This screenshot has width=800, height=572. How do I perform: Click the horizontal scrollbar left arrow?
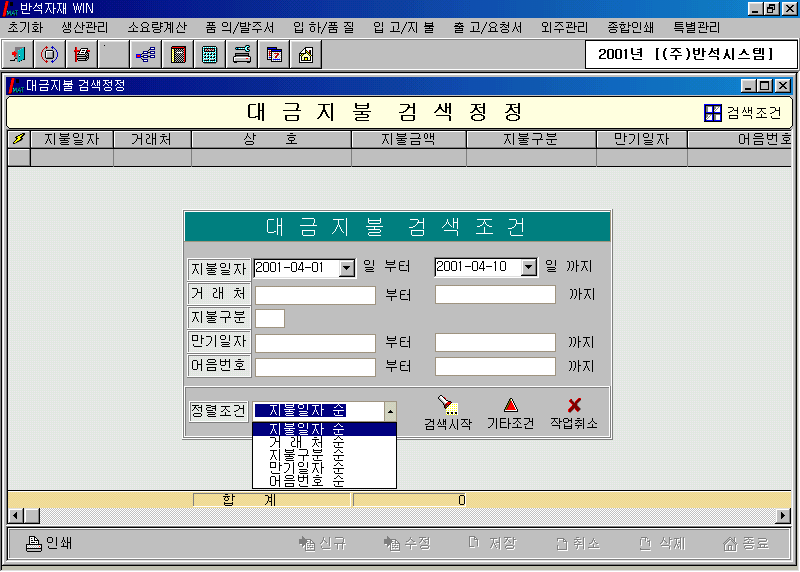[x=15, y=515]
